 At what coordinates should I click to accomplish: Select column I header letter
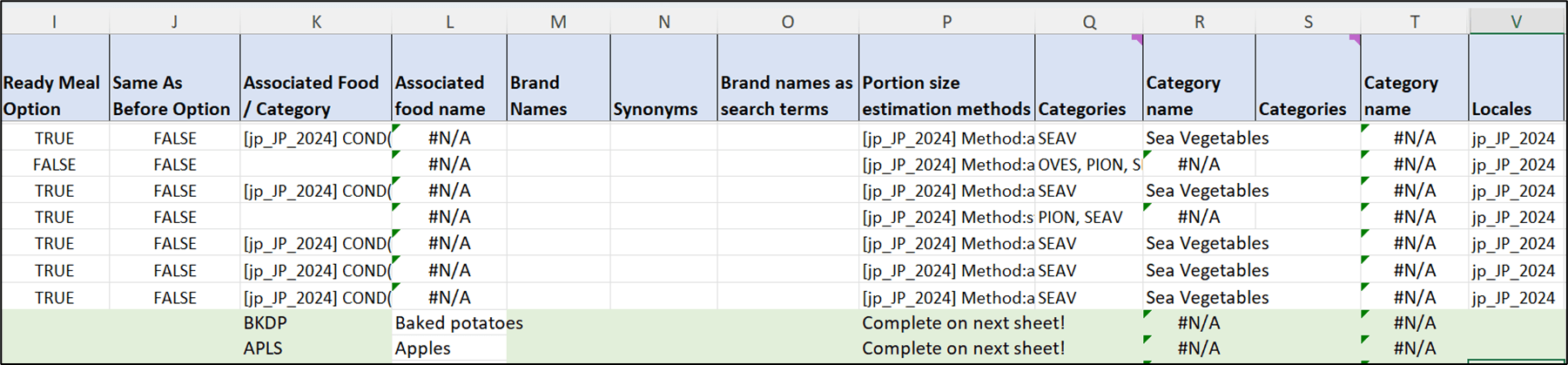tap(55, 22)
